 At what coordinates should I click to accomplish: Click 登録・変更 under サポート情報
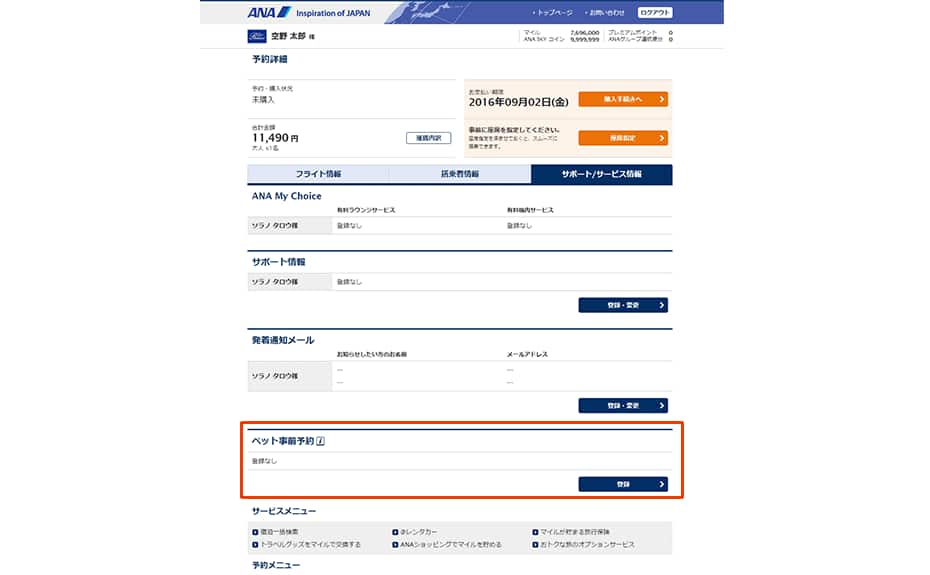(x=623, y=305)
